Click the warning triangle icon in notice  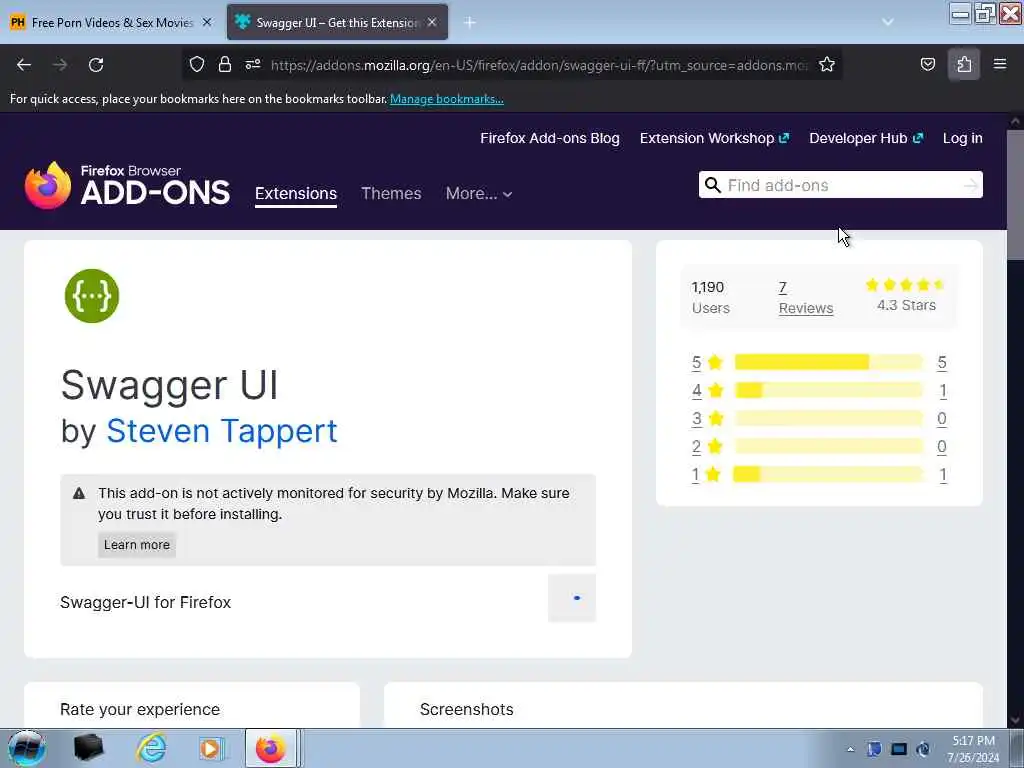[x=79, y=493]
